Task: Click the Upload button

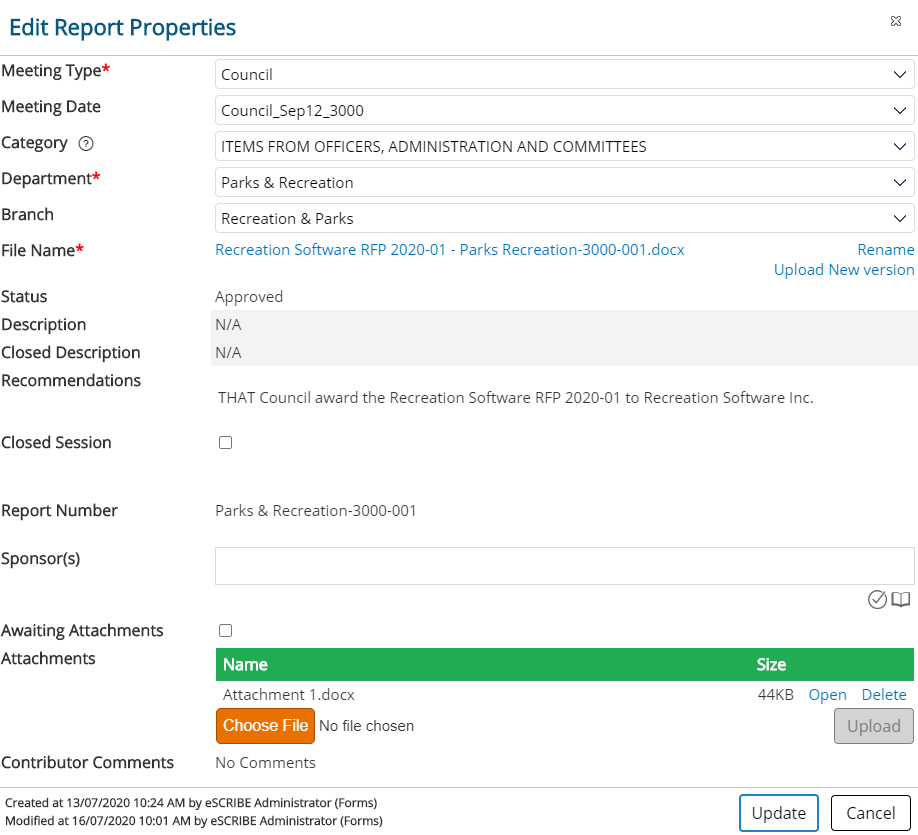Action: click(x=874, y=726)
